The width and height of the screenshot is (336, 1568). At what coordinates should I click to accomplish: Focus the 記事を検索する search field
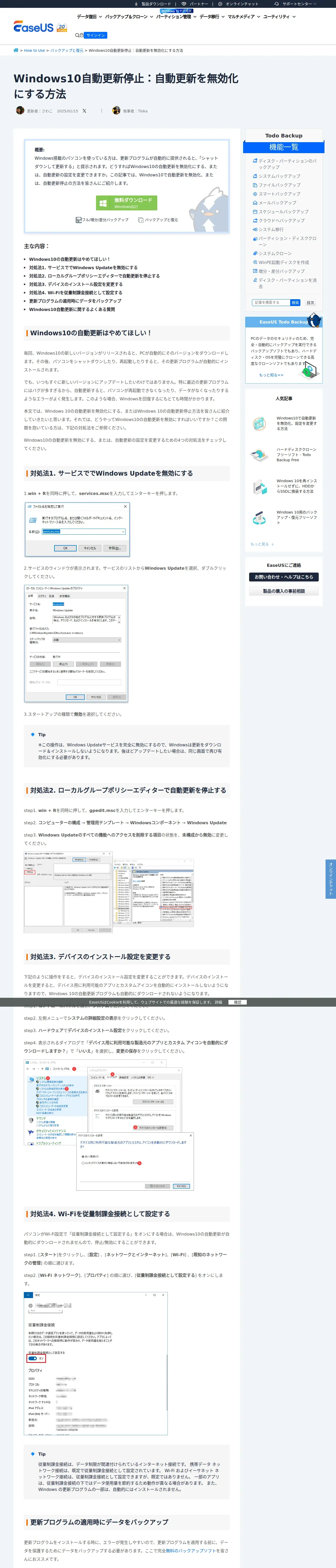271,303
